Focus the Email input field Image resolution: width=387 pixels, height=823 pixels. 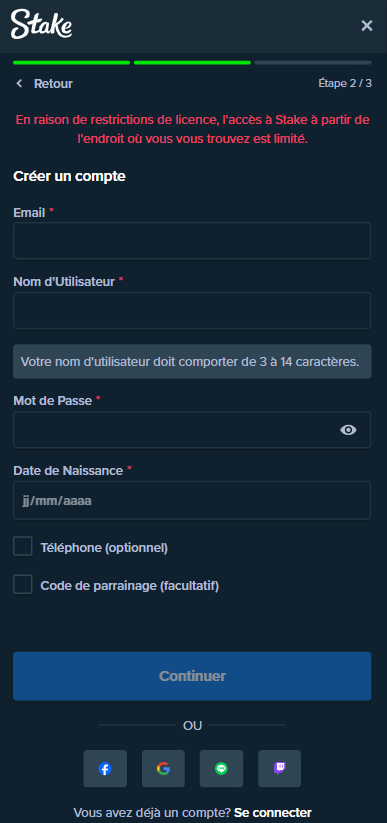(192, 240)
